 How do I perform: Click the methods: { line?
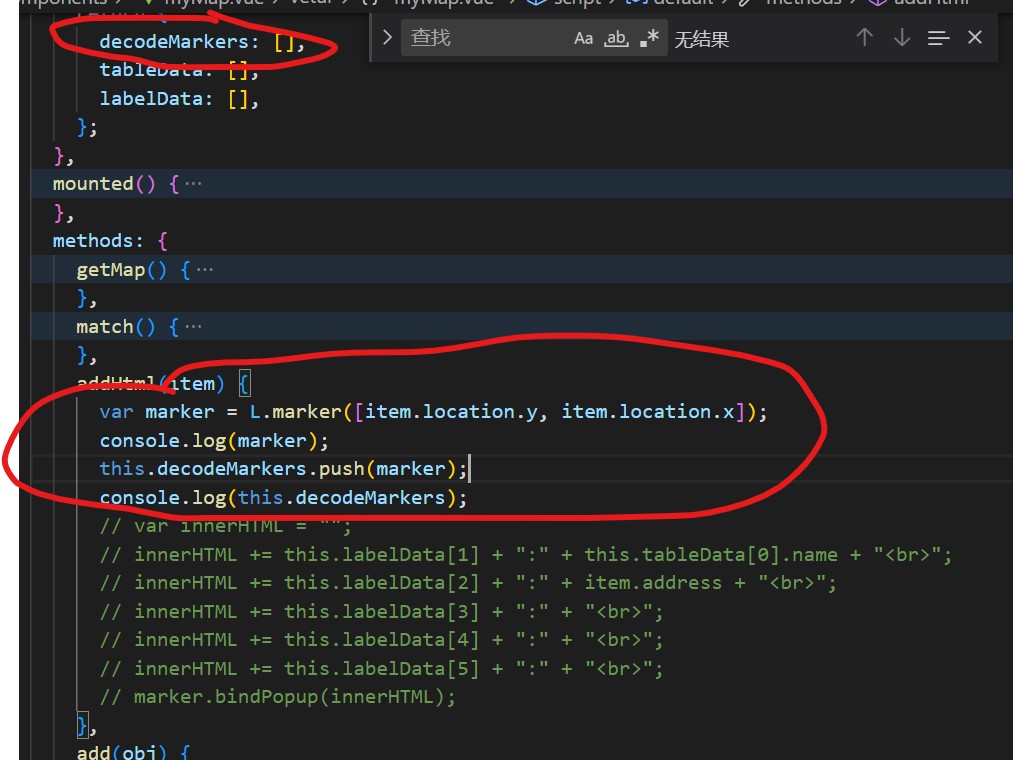click(110, 241)
